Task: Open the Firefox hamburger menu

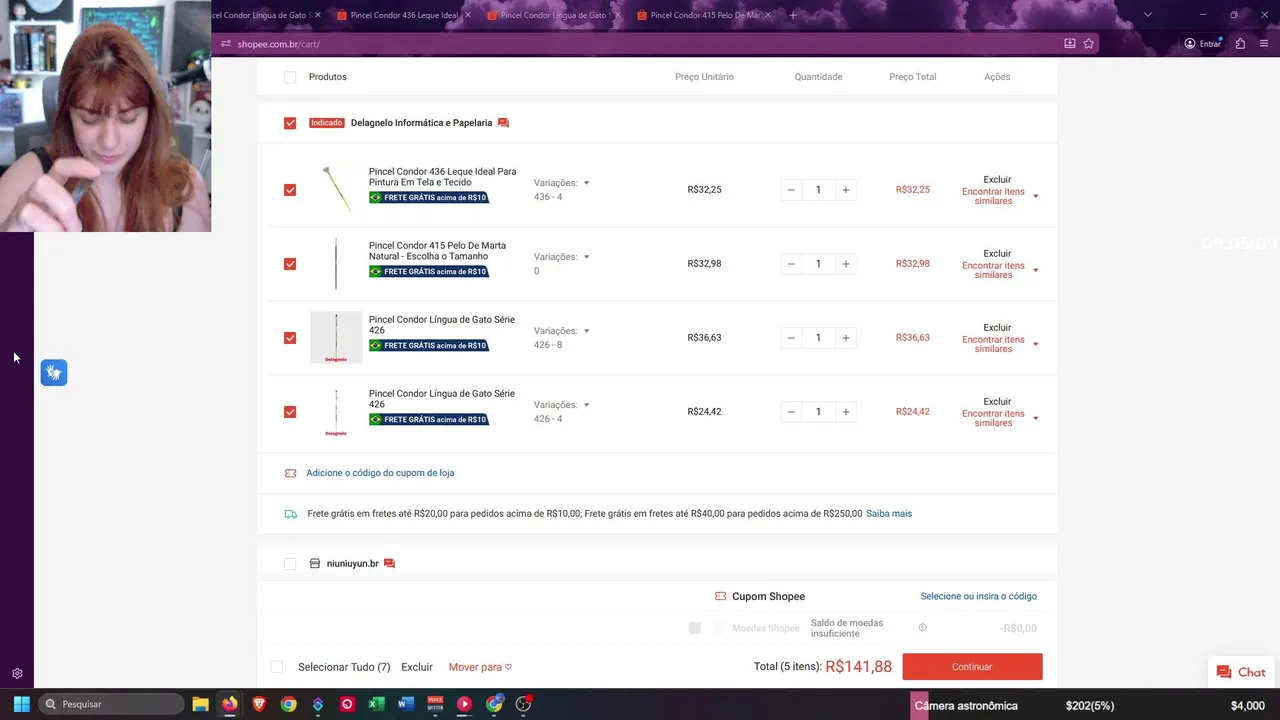Action: click(1264, 44)
